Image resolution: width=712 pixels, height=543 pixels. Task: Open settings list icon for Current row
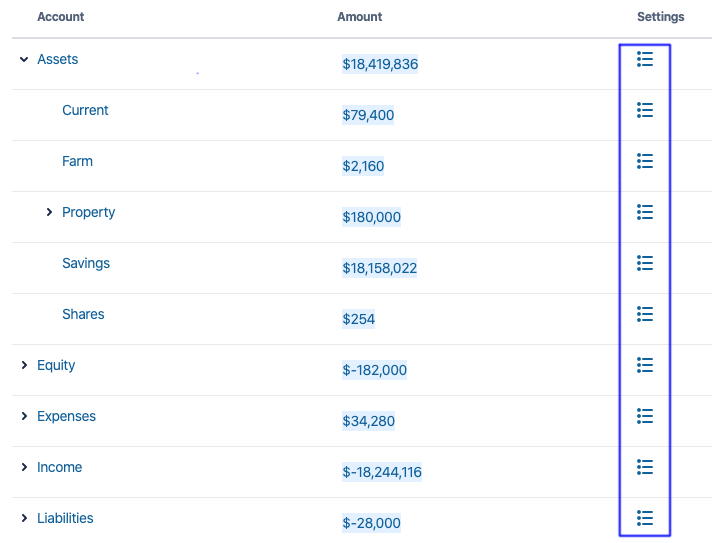click(645, 110)
